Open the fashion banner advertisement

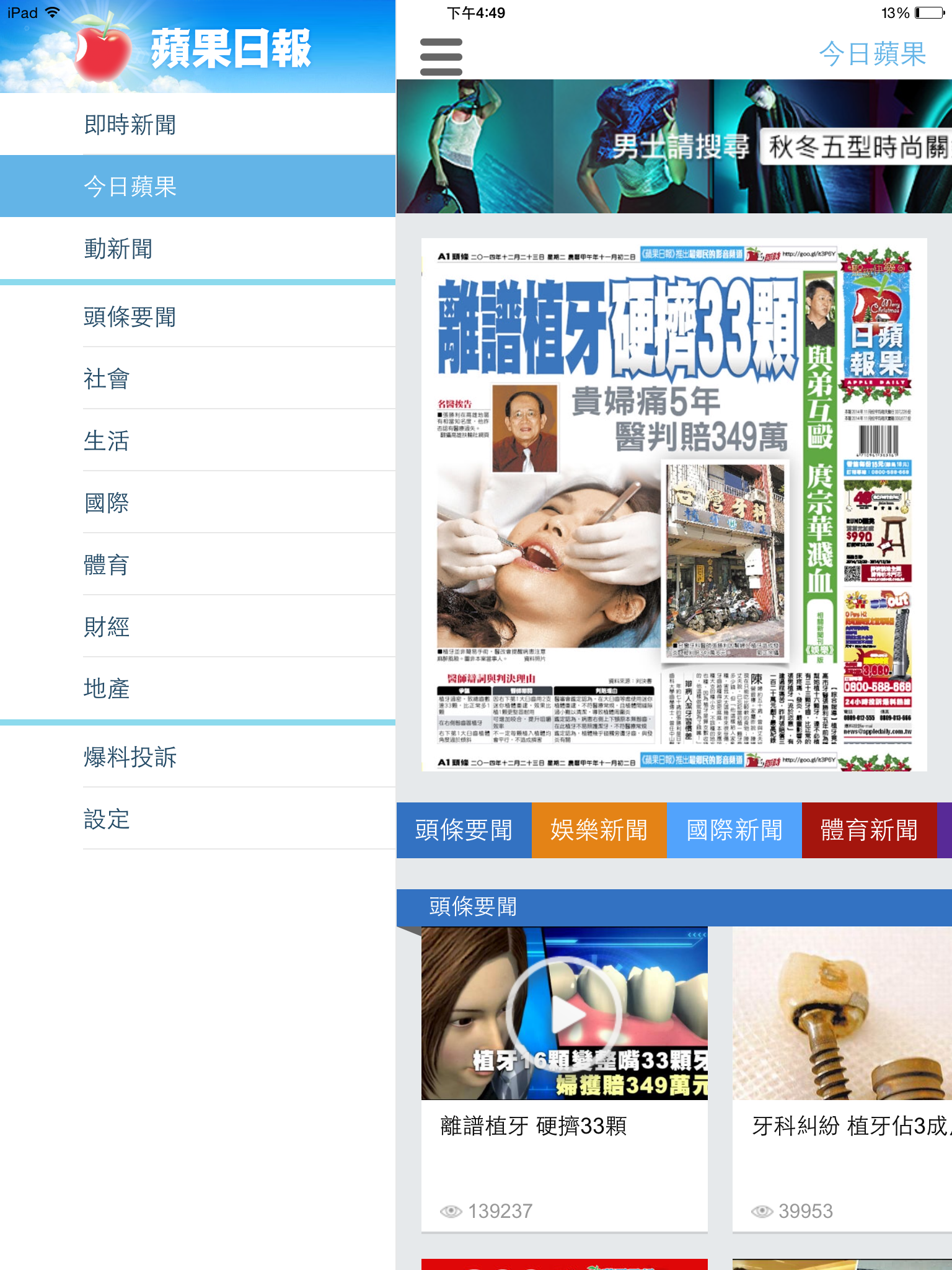[674, 146]
